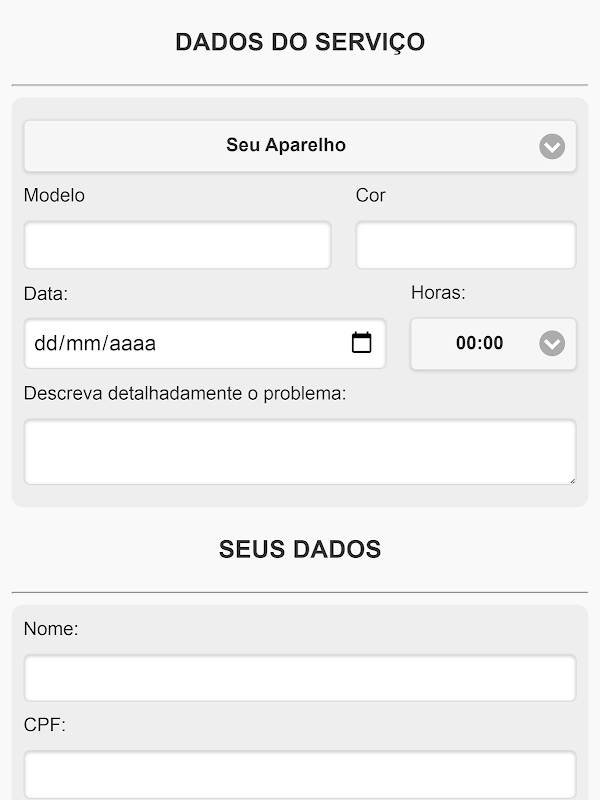Viewport: 600px width, 800px height.
Task: Click into the CPF field
Action: pyautogui.click(x=300, y=774)
